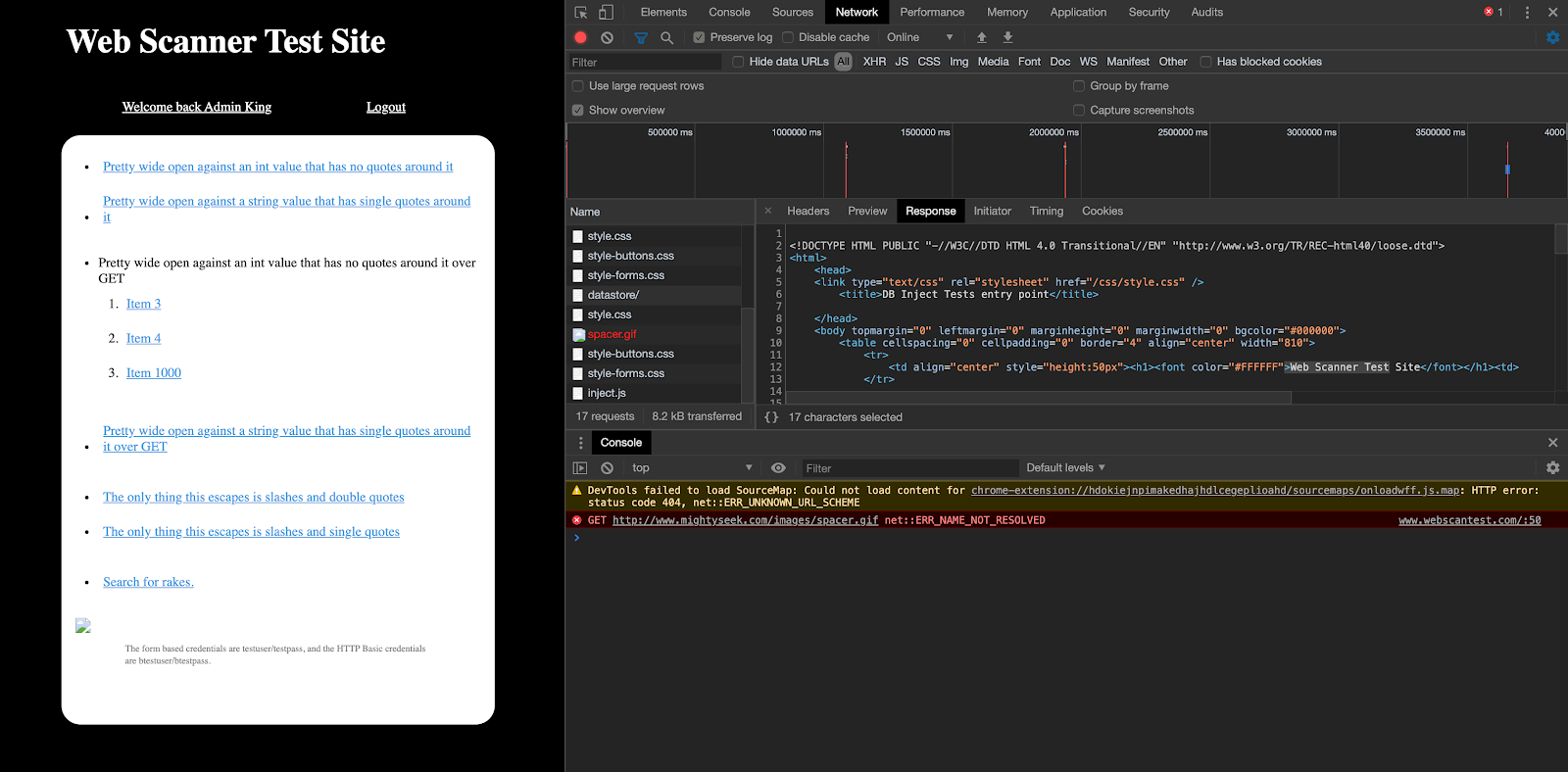Clear the network log
The height and width of the screenshot is (772, 1568).
tap(608, 37)
